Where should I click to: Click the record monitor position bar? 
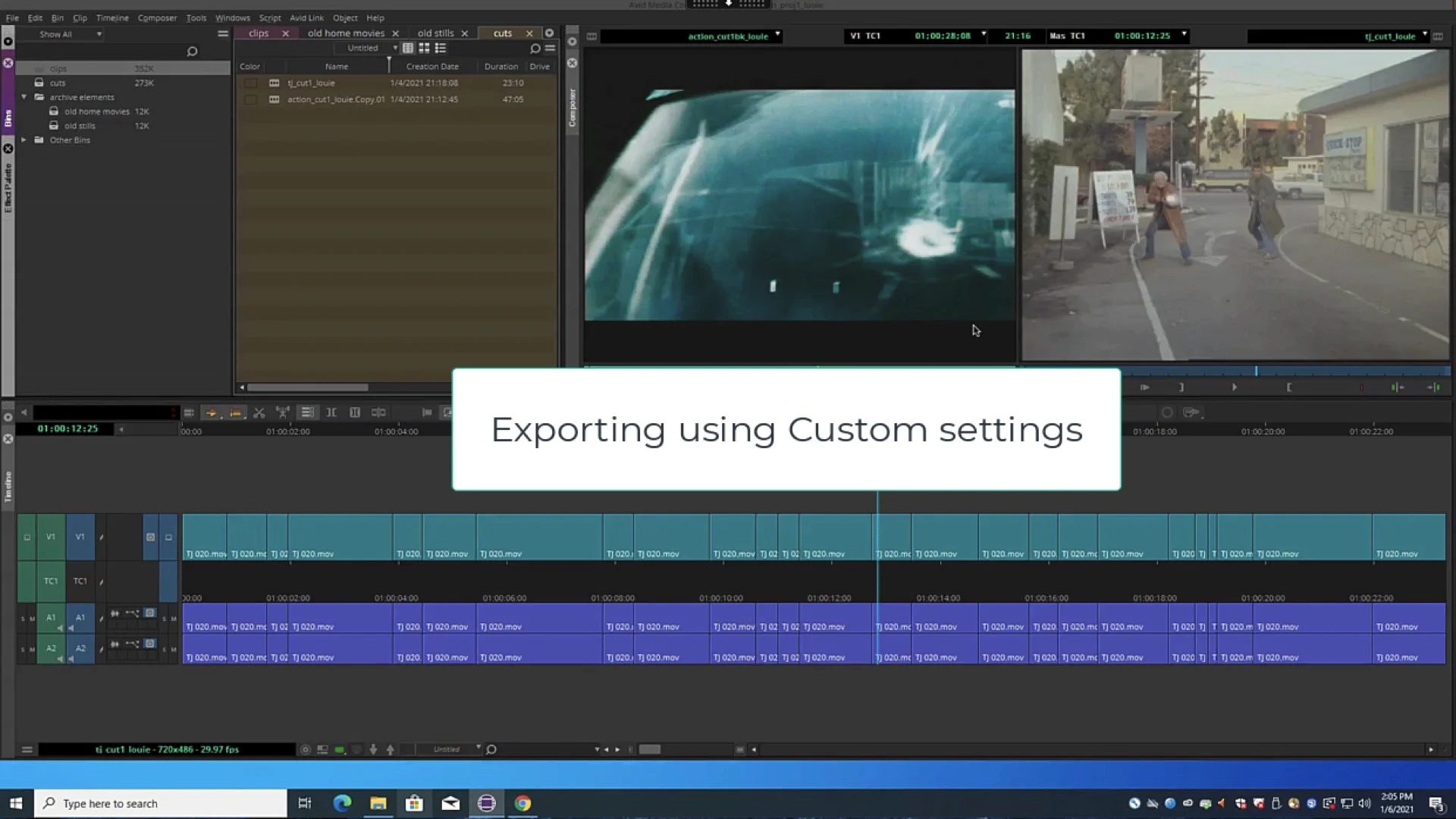pyautogui.click(x=1285, y=371)
